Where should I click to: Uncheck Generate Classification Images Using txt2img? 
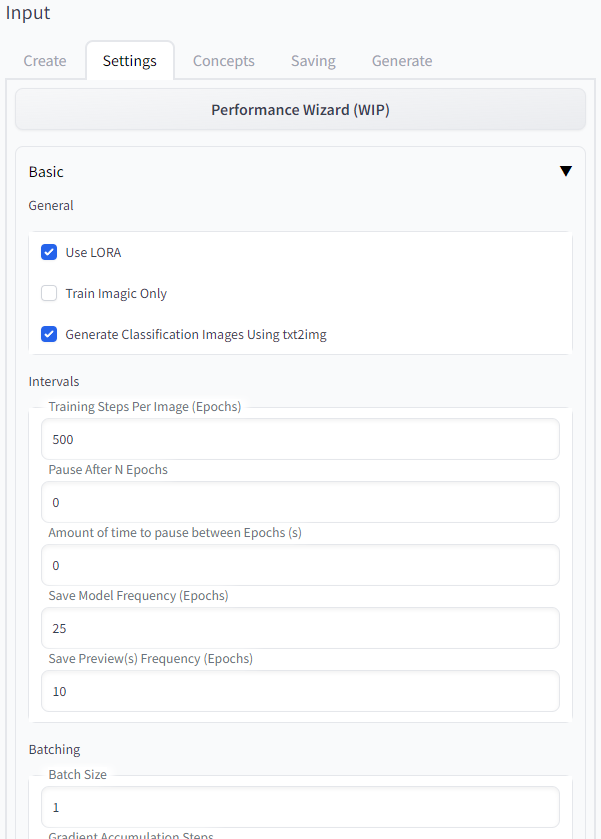(x=49, y=334)
